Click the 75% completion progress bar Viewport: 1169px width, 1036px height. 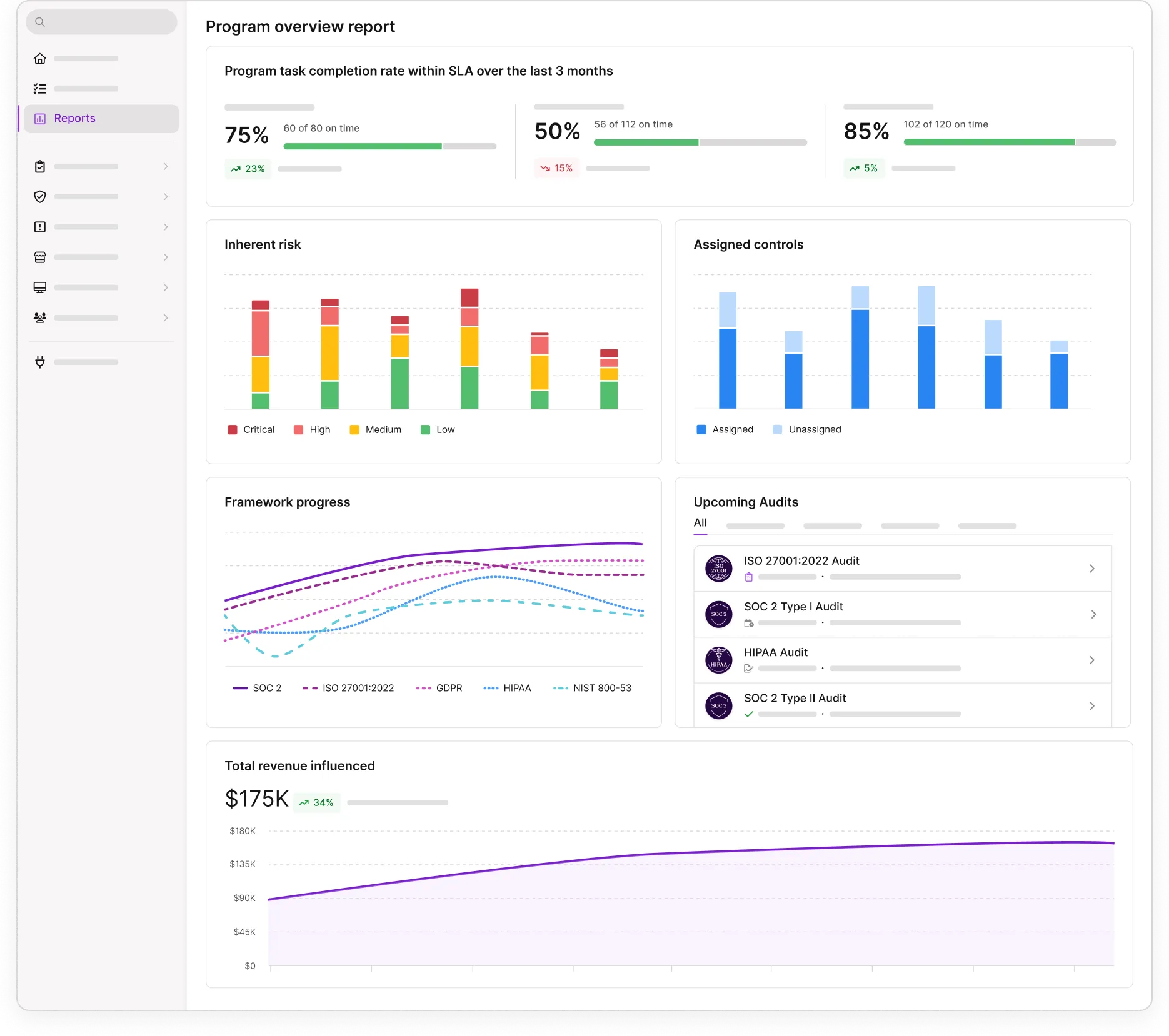[x=390, y=146]
